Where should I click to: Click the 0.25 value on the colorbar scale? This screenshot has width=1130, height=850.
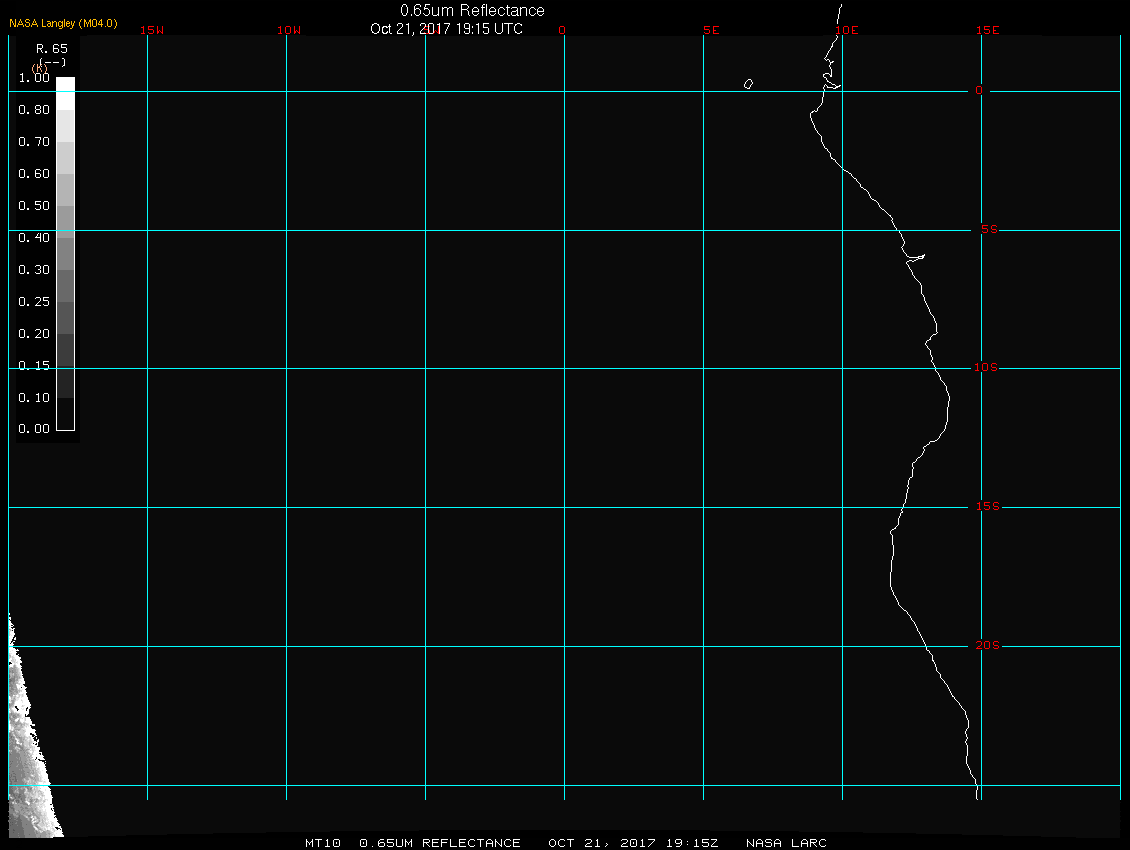(34, 301)
